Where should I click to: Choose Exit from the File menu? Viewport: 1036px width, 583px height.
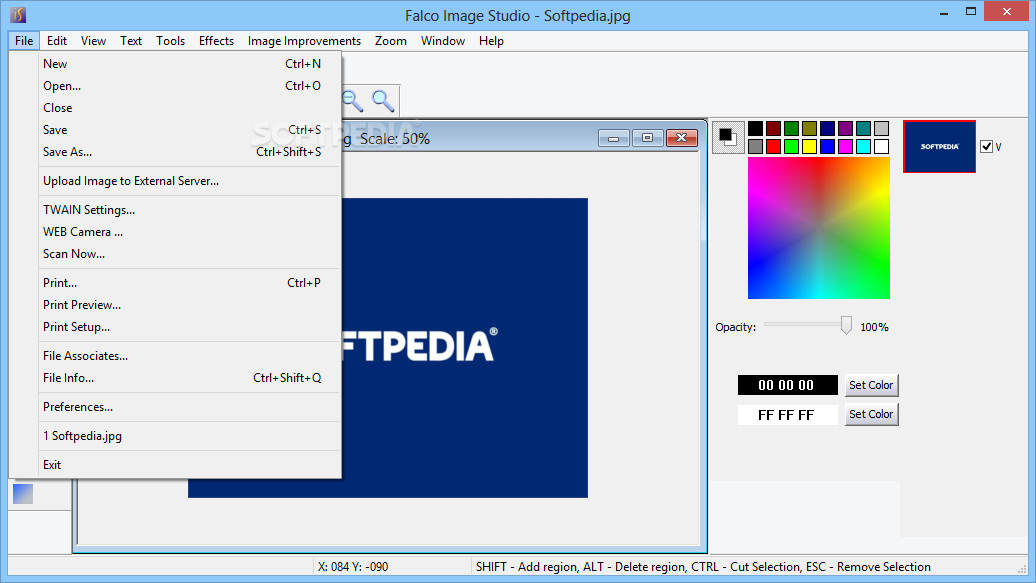coord(175,465)
